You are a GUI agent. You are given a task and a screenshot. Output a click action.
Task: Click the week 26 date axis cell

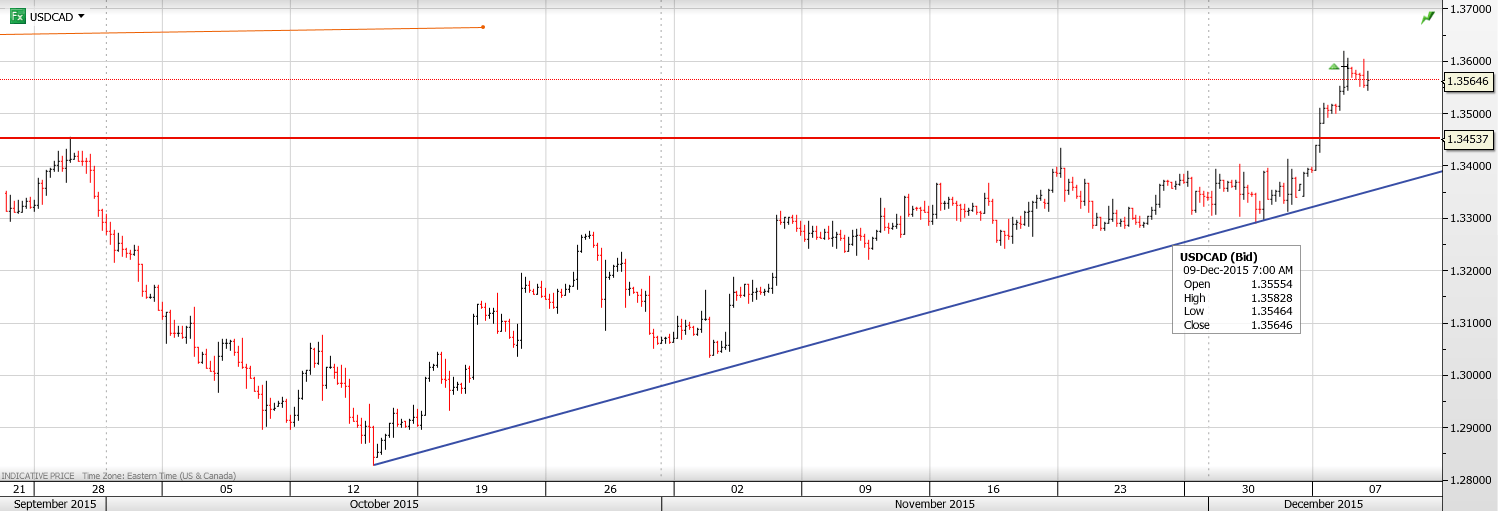pyautogui.click(x=610, y=489)
